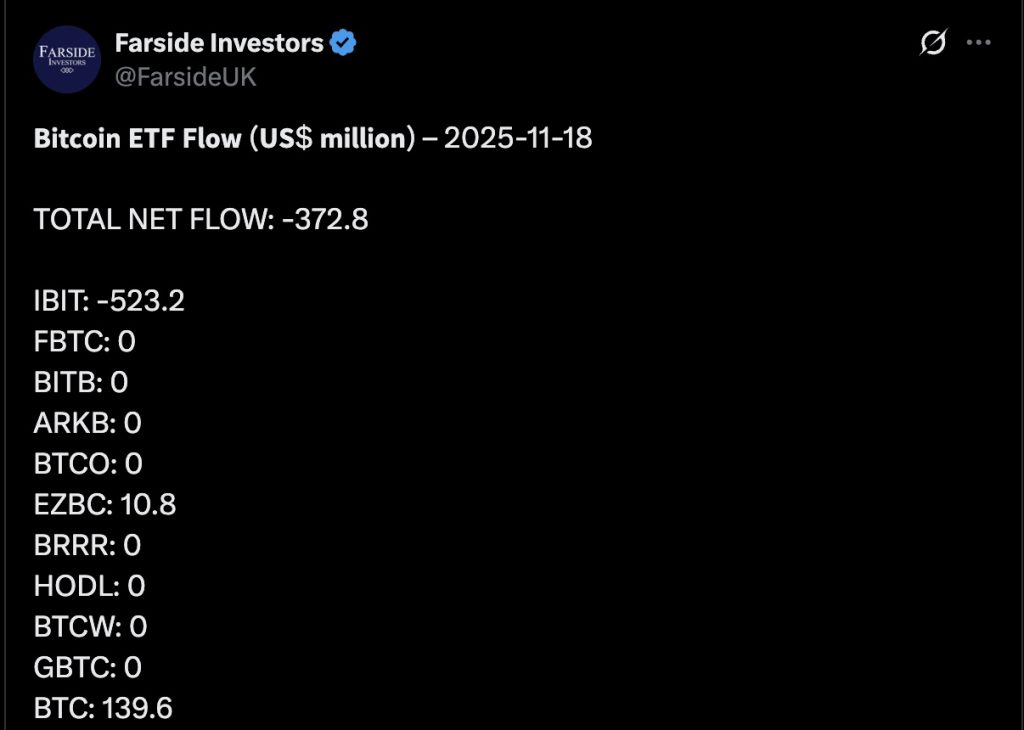Screen dimensions: 1024x730
Task: Select the verification checkmark next to the name
Action: pos(344,42)
